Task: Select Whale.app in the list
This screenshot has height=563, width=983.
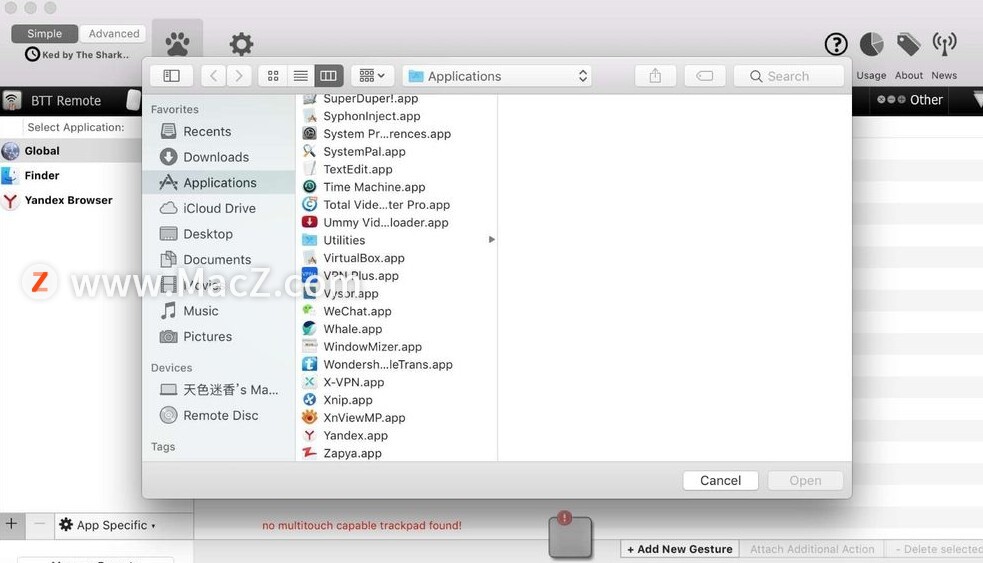Action: (x=396, y=329)
